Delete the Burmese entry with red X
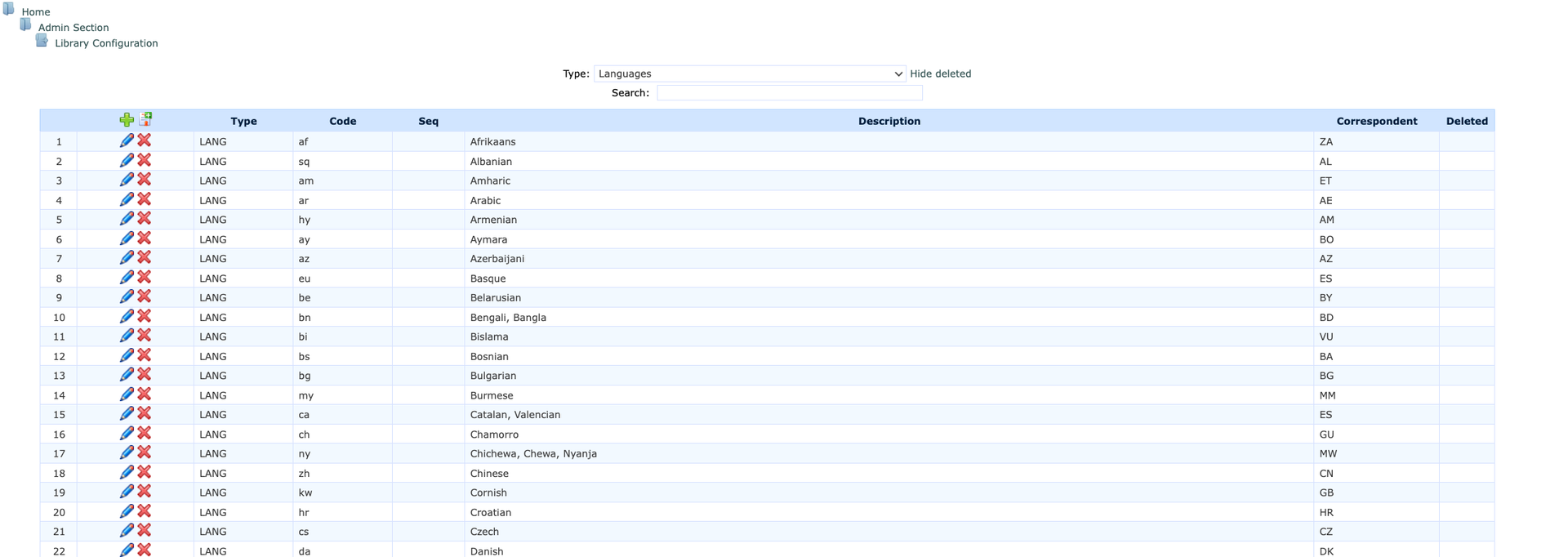Viewport: 1568px width, 557px height. coord(145,394)
